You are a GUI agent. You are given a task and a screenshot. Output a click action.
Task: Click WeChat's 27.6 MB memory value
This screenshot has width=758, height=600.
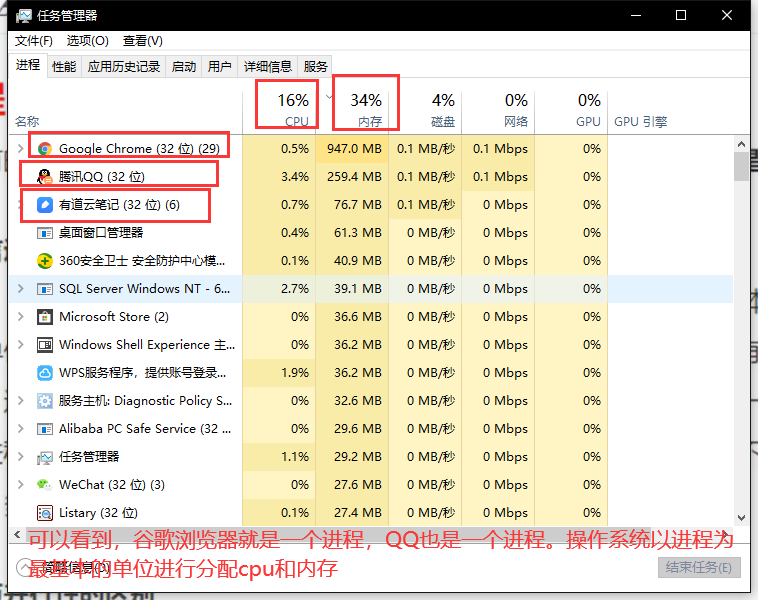[357, 484]
